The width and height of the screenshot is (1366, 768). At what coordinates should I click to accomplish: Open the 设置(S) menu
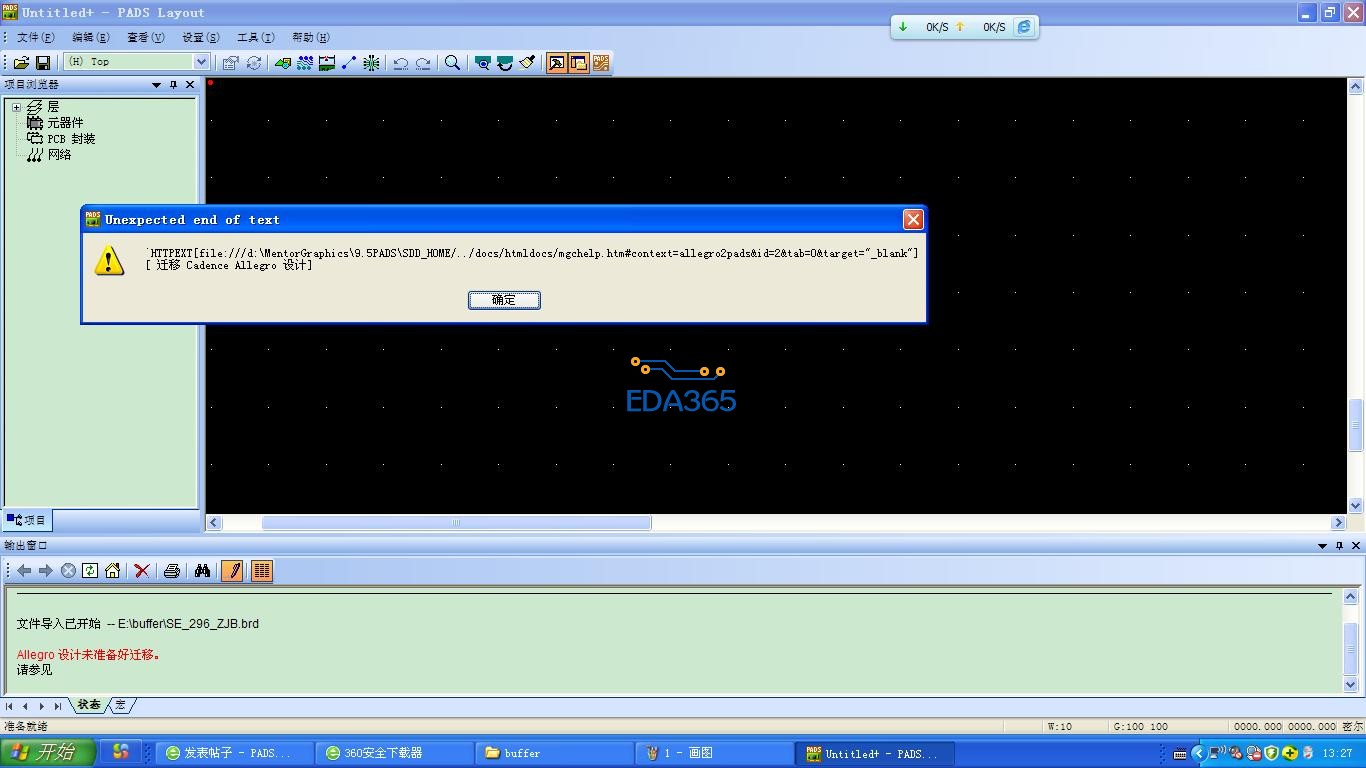tap(201, 37)
